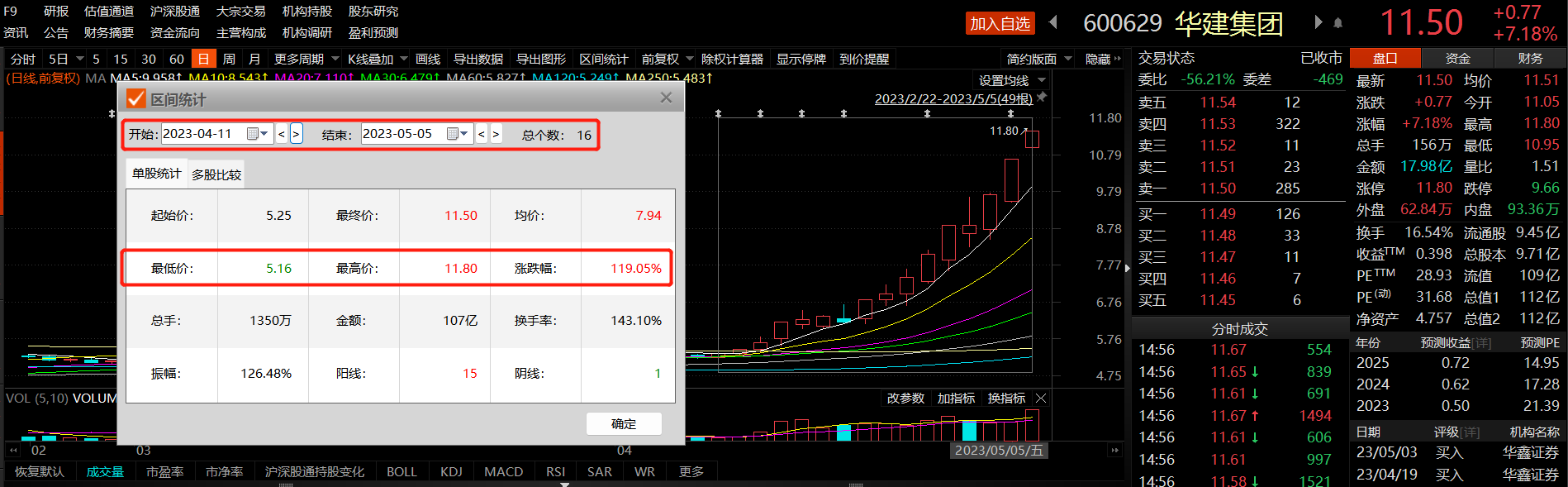The image size is (1568, 487).
Task: Expand the K线叠加 dropdown
Action: click(x=404, y=59)
